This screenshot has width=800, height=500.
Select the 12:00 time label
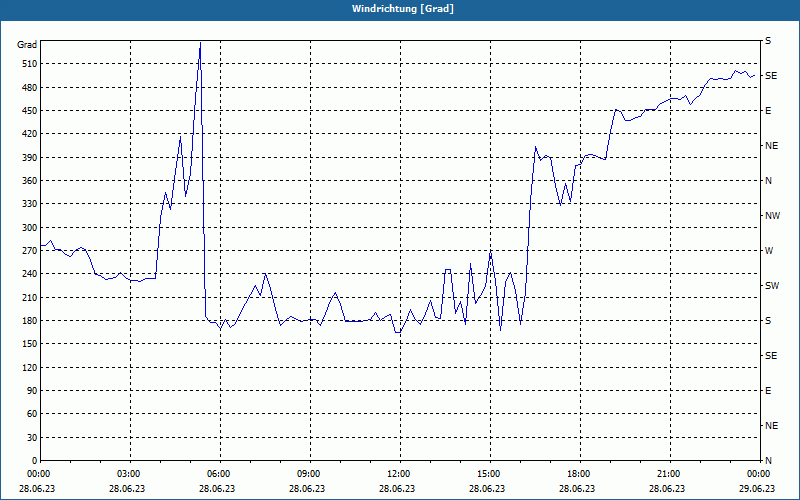(401, 474)
